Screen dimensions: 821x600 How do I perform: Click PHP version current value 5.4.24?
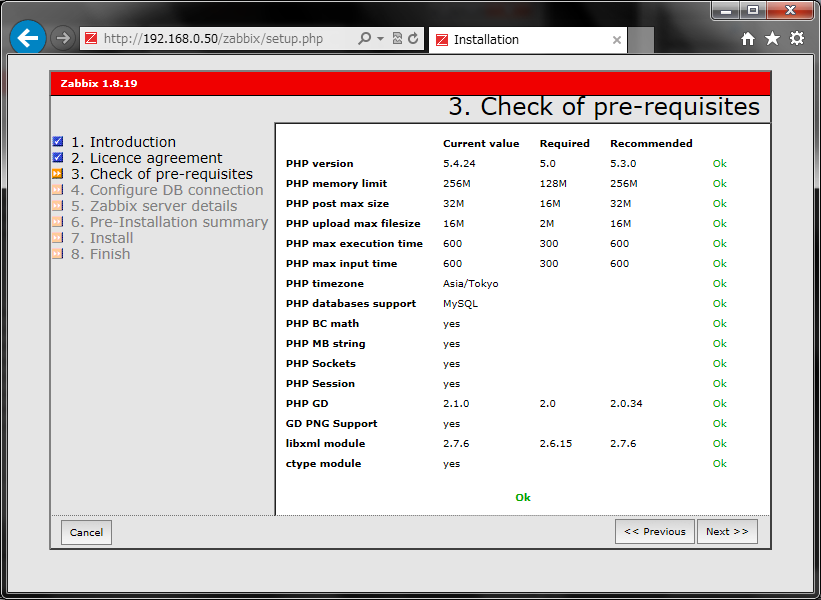(459, 163)
